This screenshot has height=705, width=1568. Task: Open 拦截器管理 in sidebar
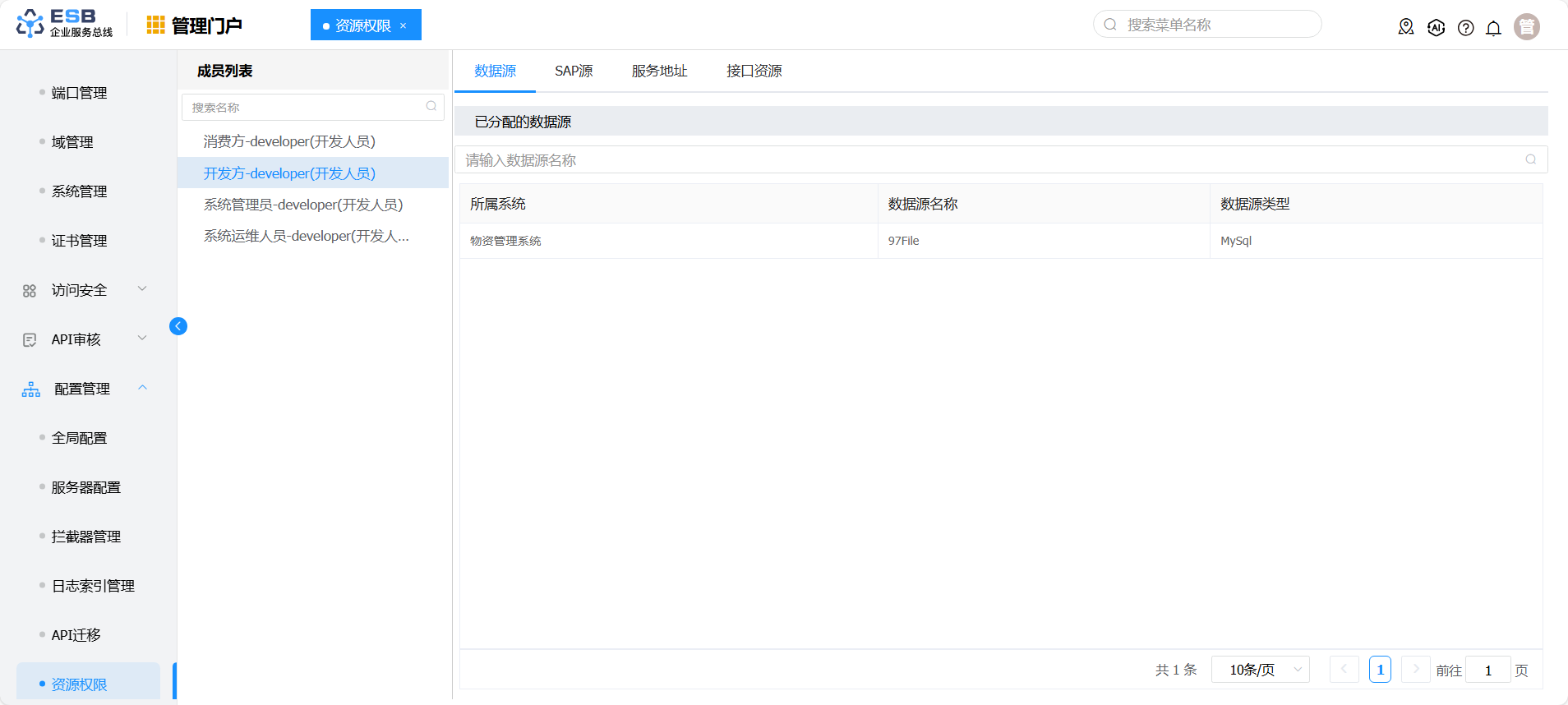pyautogui.click(x=86, y=537)
